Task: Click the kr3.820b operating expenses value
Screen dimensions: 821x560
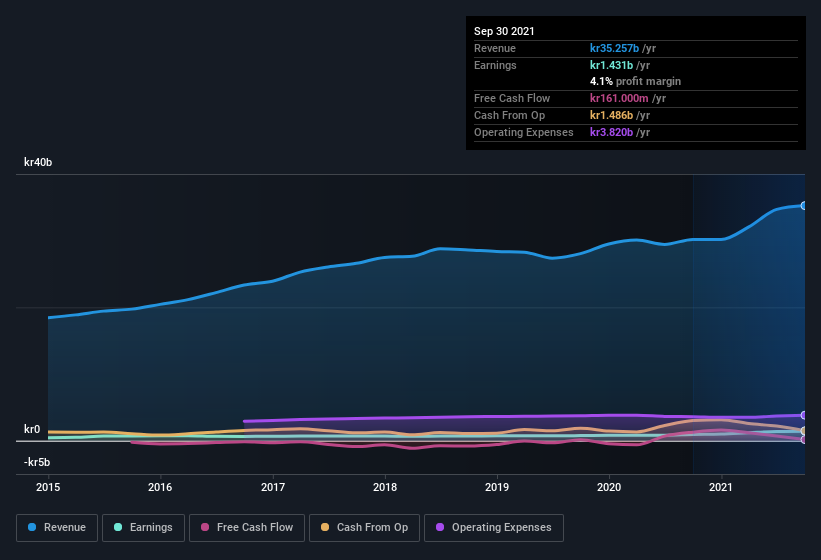Action: (x=611, y=132)
